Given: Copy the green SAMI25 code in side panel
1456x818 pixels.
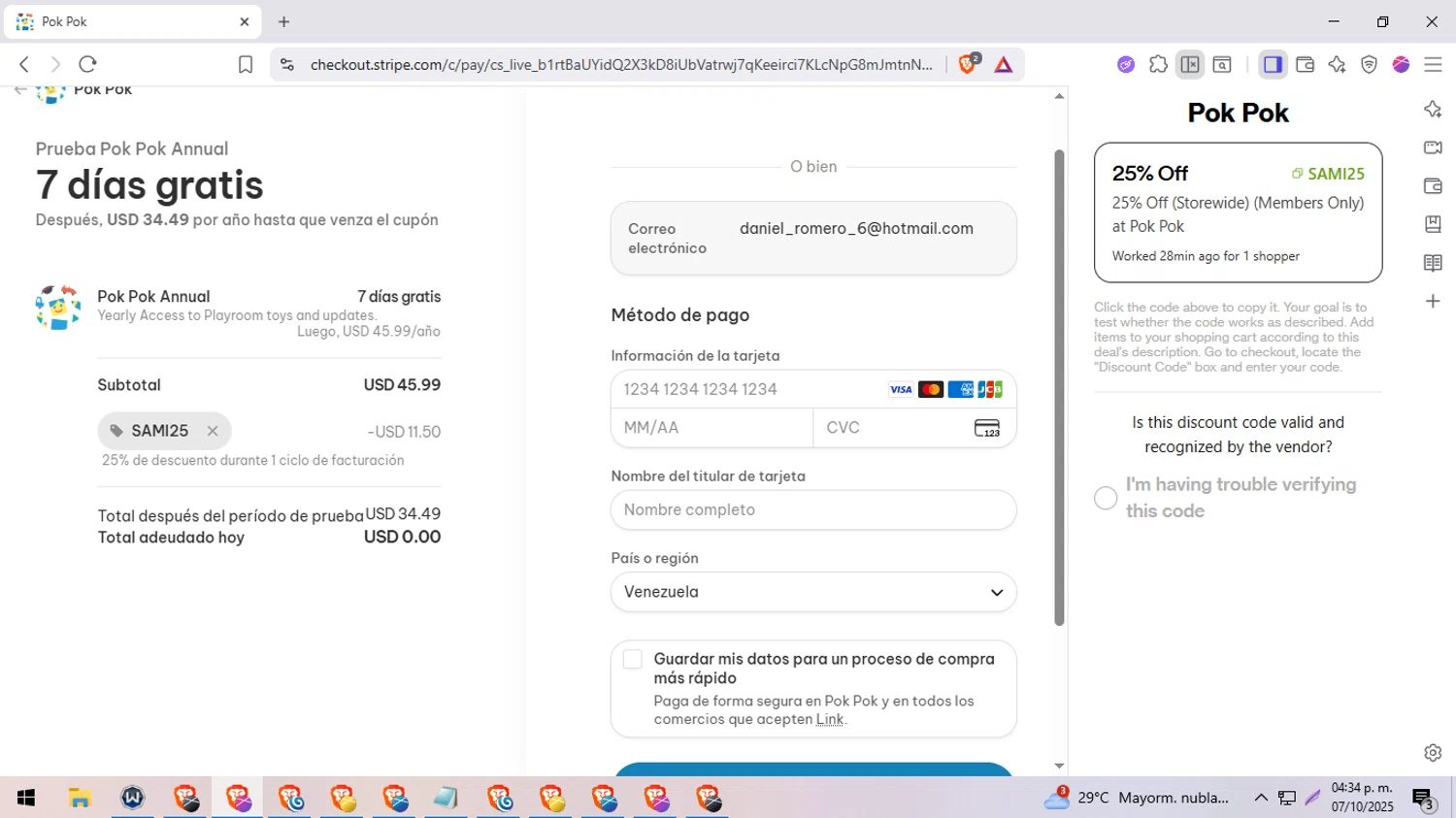Looking at the screenshot, I should 1327,174.
